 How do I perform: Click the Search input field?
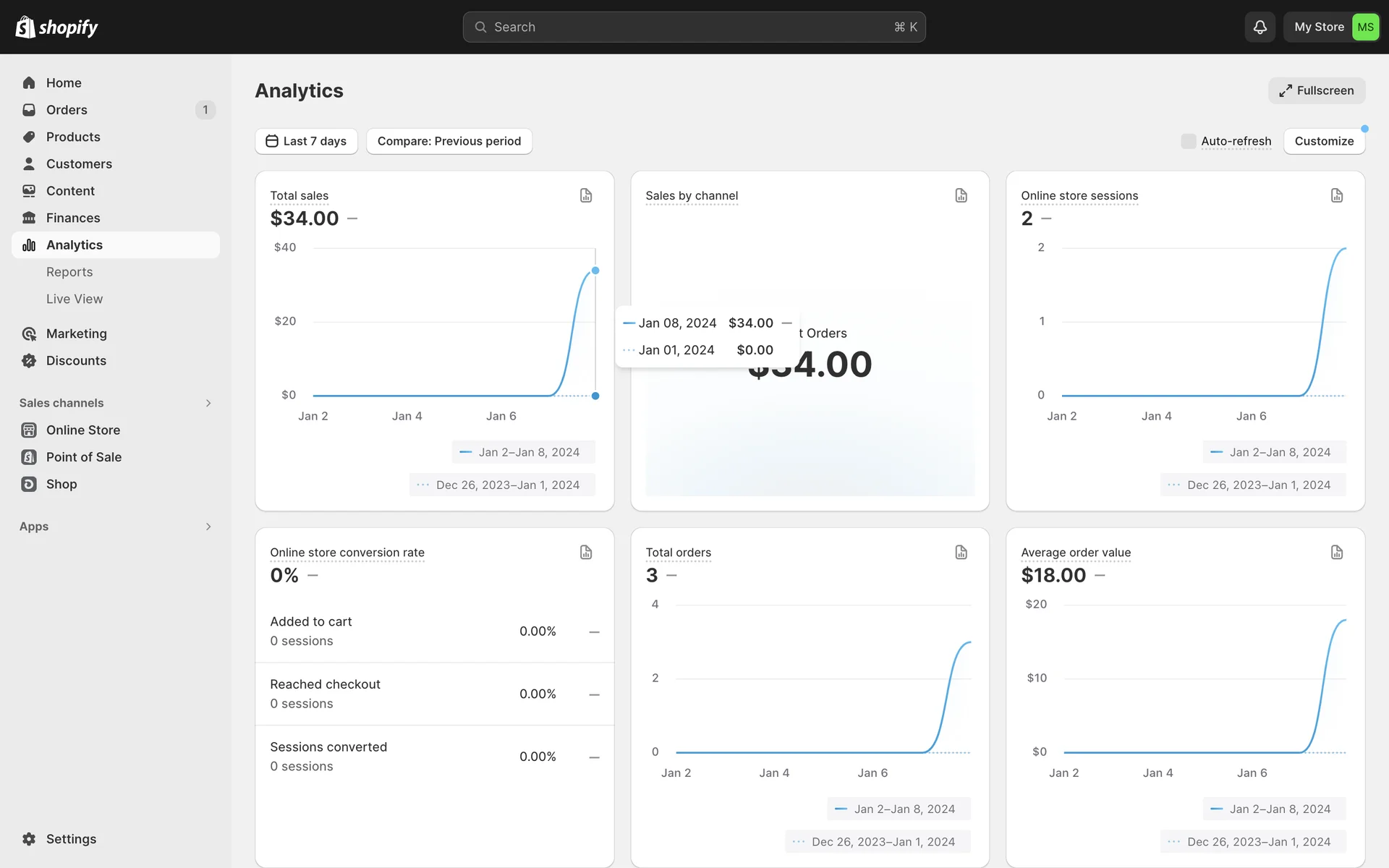click(693, 27)
